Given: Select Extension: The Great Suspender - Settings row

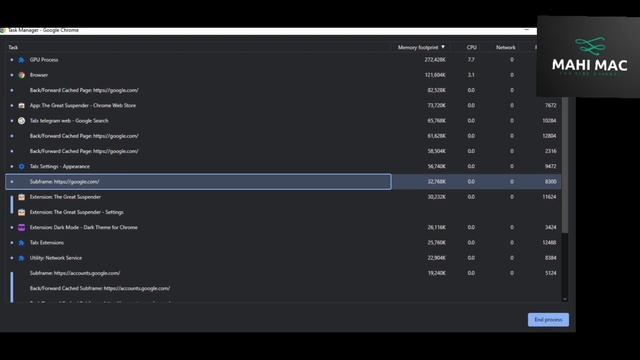Looking at the screenshot, I should click(x=283, y=212).
